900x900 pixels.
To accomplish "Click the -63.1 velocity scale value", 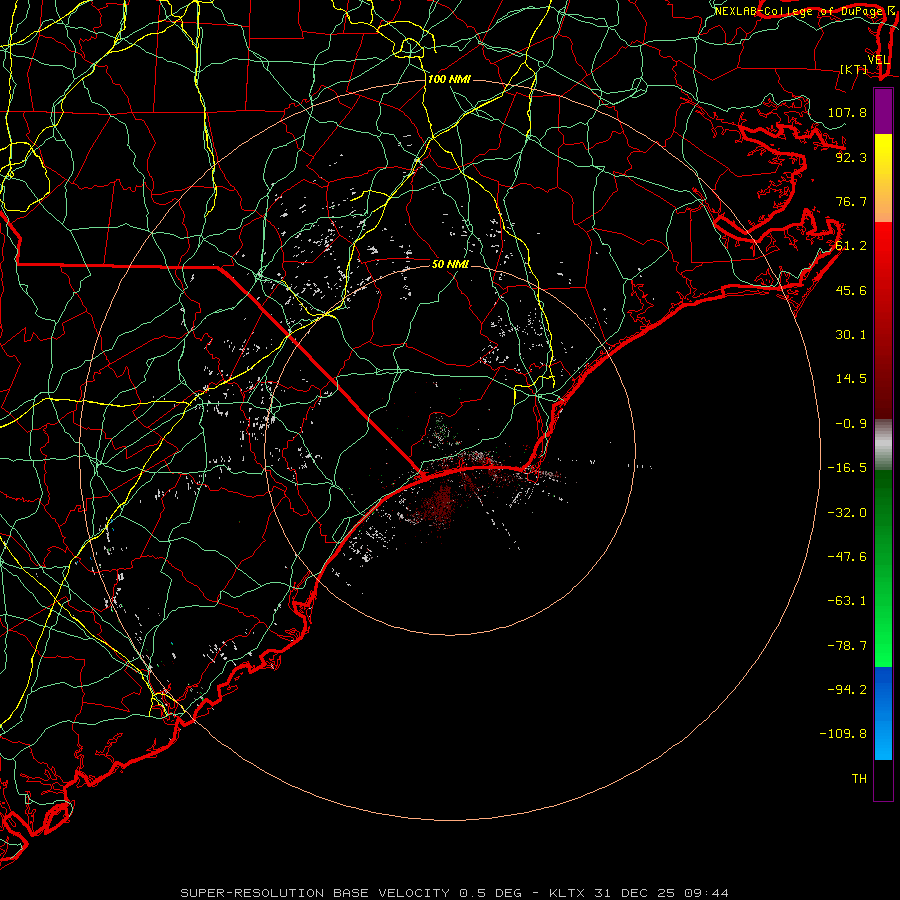I will tap(847, 601).
